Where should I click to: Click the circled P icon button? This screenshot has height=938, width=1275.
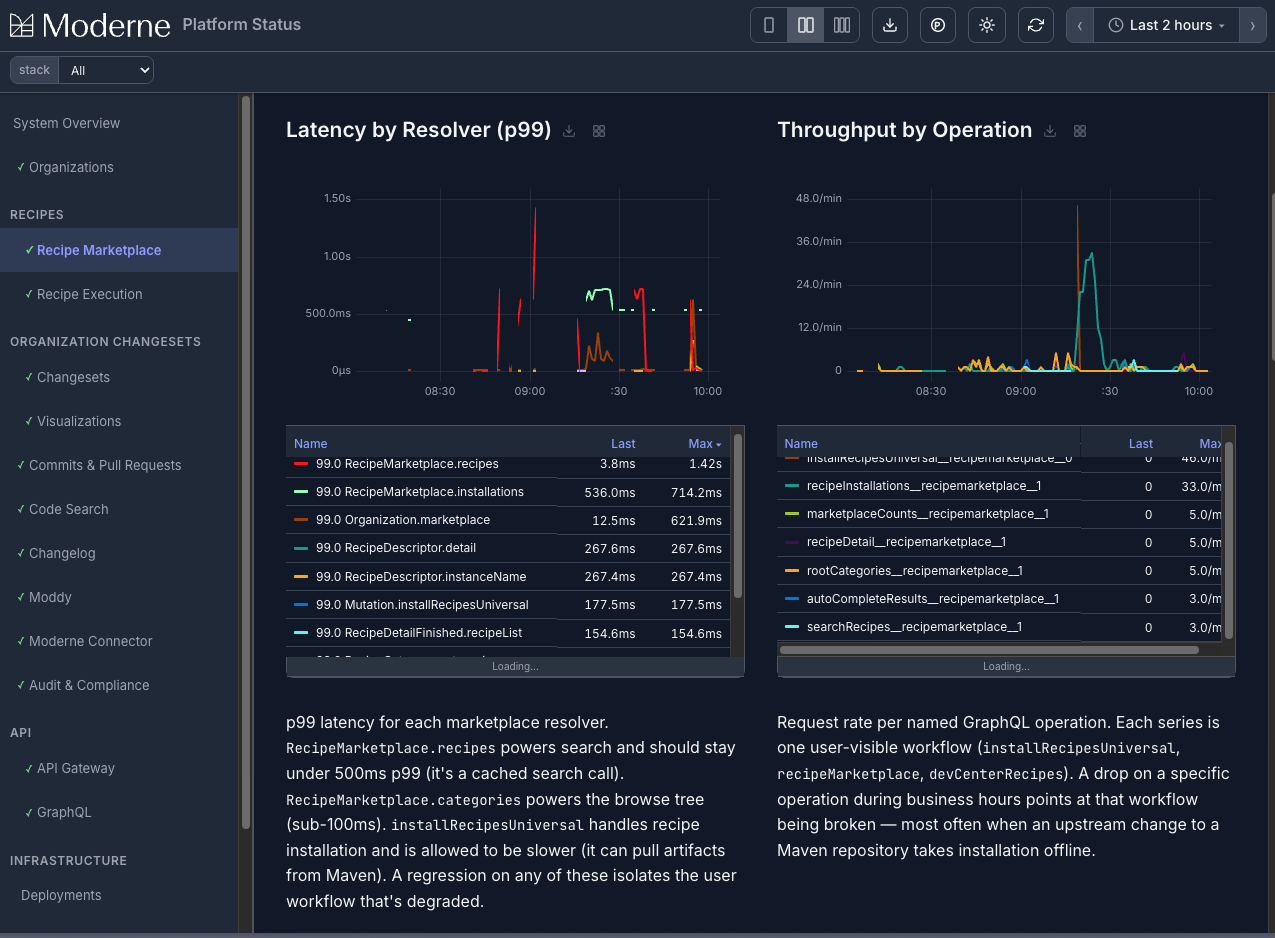pyautogui.click(x=938, y=25)
